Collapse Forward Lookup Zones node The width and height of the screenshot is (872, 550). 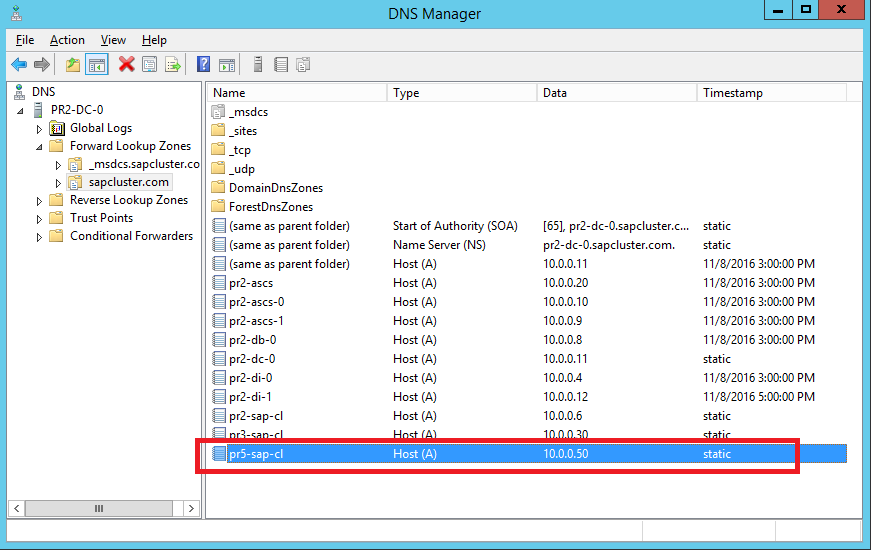(39, 147)
